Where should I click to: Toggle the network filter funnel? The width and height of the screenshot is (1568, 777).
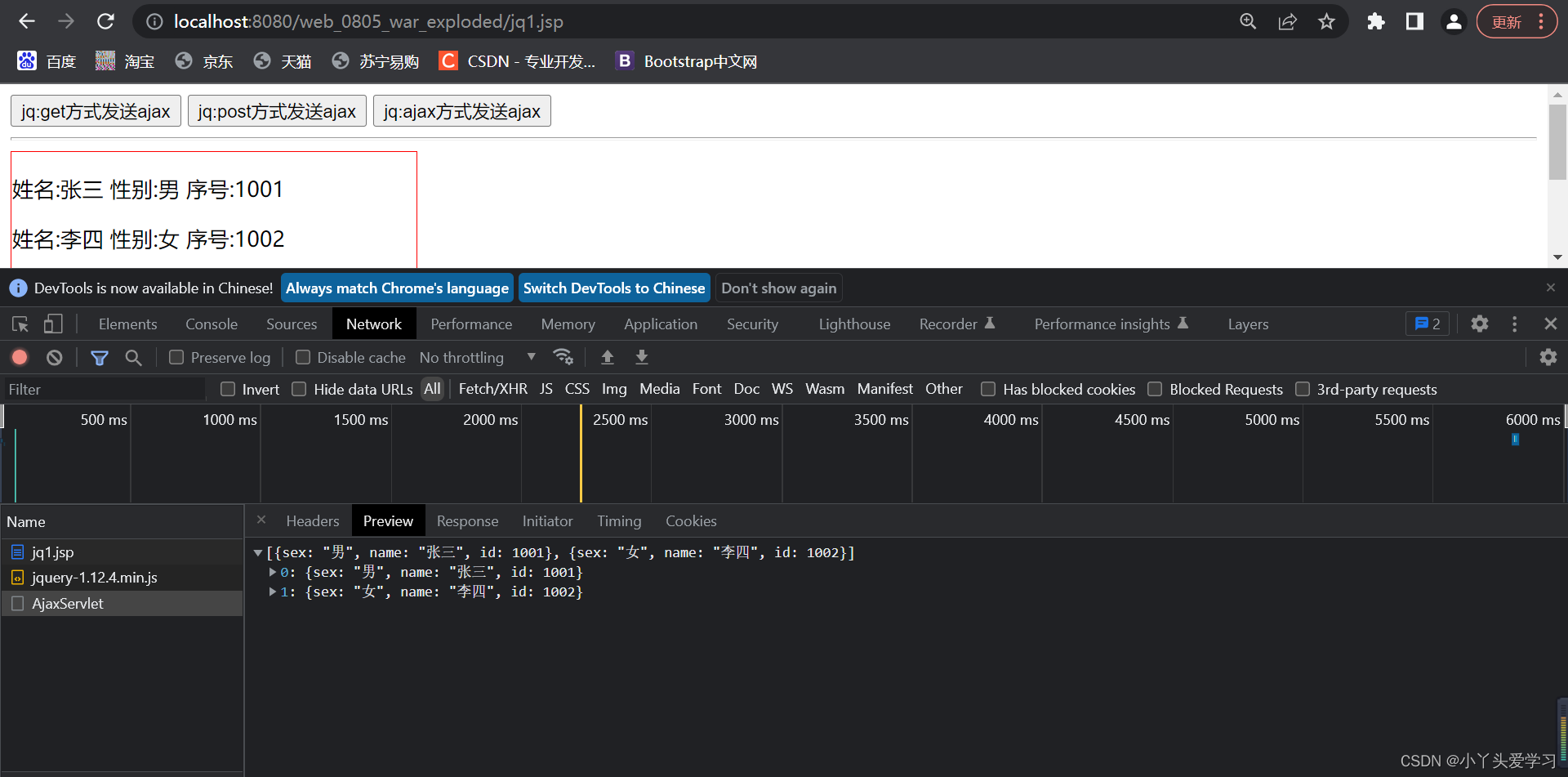100,357
